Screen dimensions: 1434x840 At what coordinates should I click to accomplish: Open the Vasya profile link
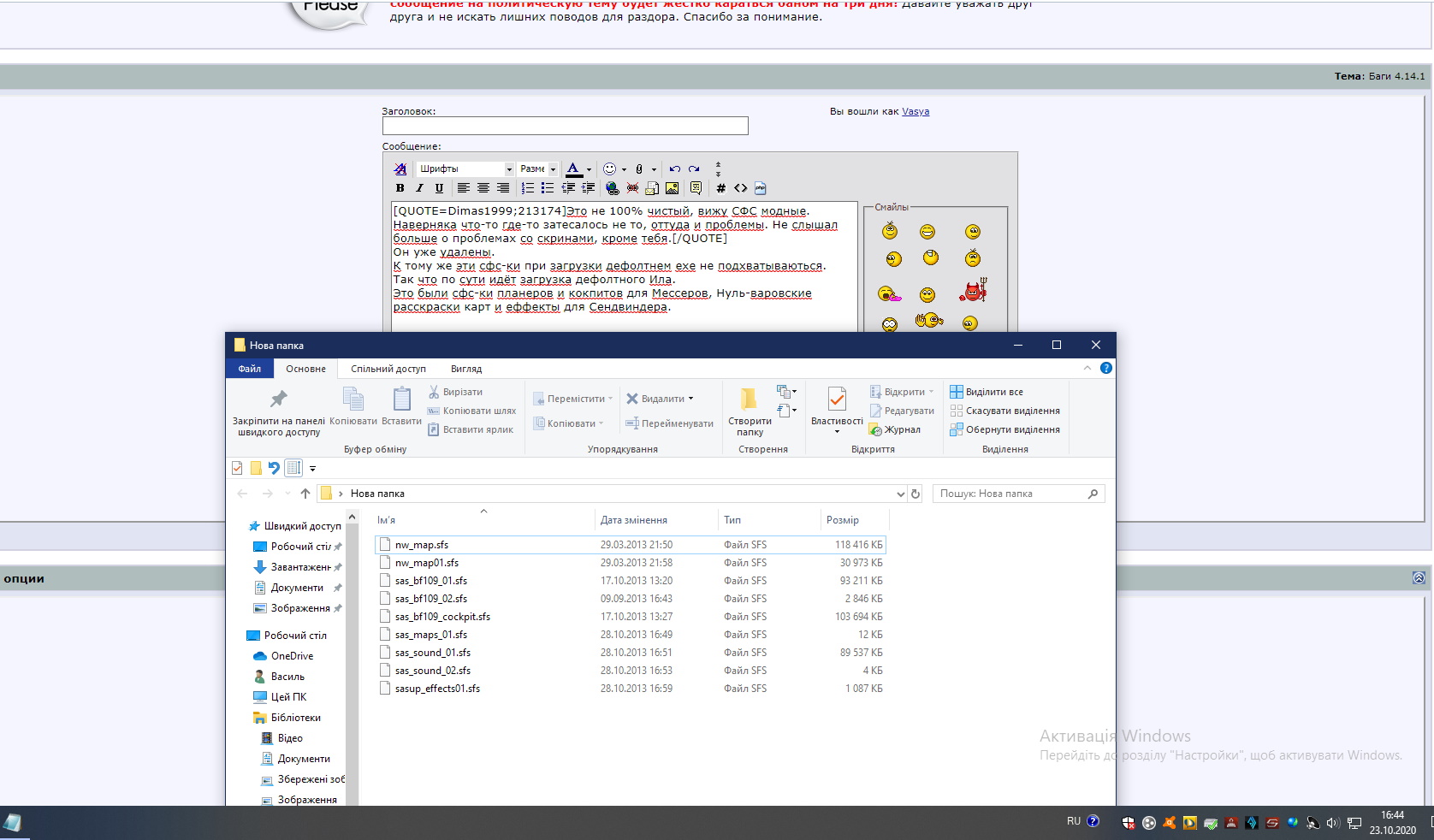[x=915, y=111]
